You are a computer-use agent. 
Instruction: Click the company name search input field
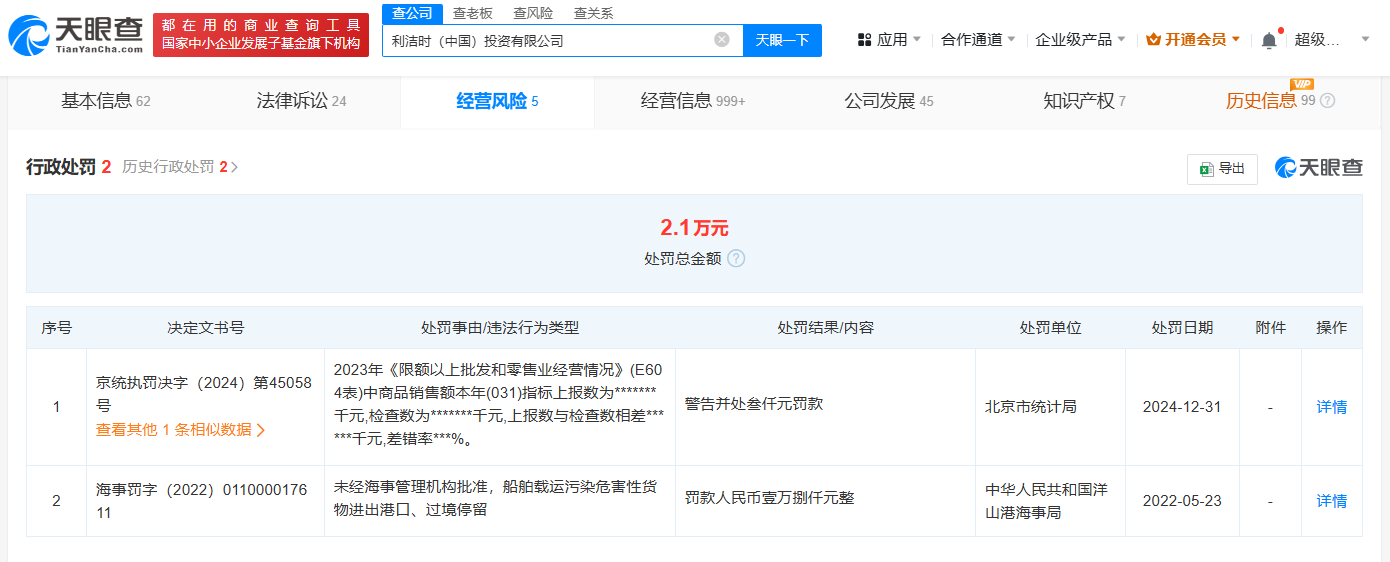[x=545, y=40]
